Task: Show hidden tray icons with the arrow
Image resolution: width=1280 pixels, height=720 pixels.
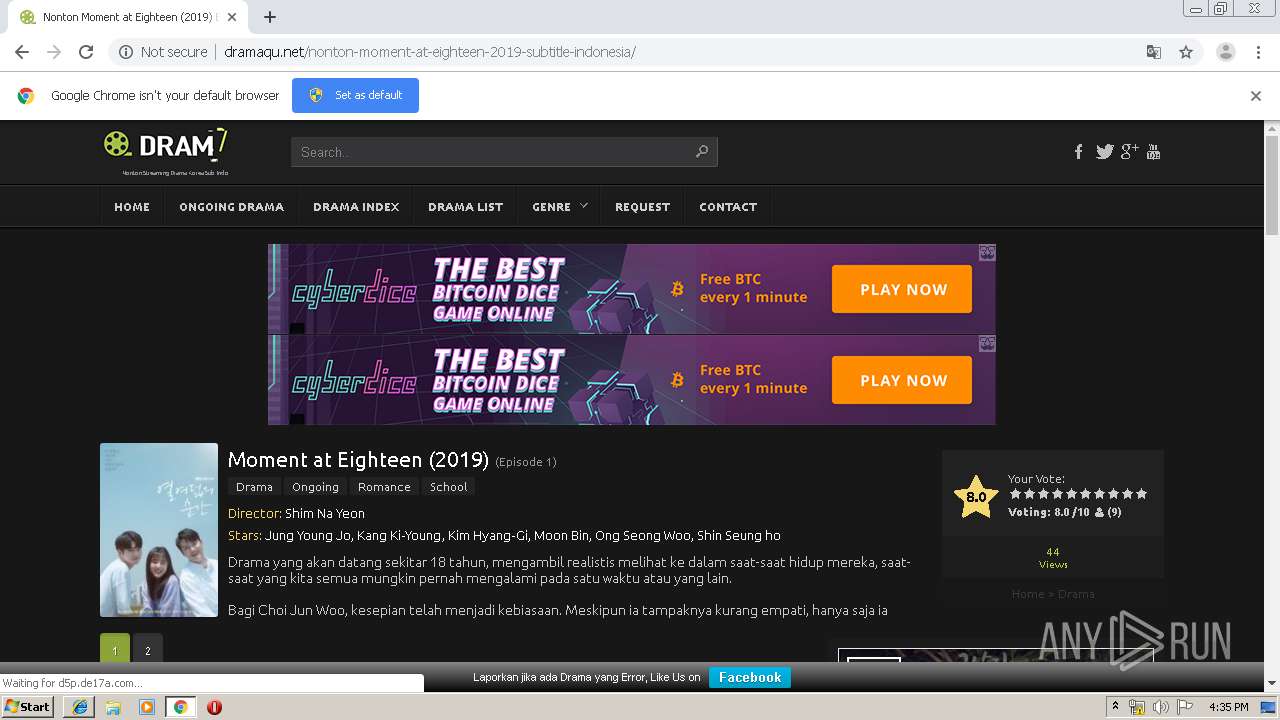Action: (x=1115, y=707)
